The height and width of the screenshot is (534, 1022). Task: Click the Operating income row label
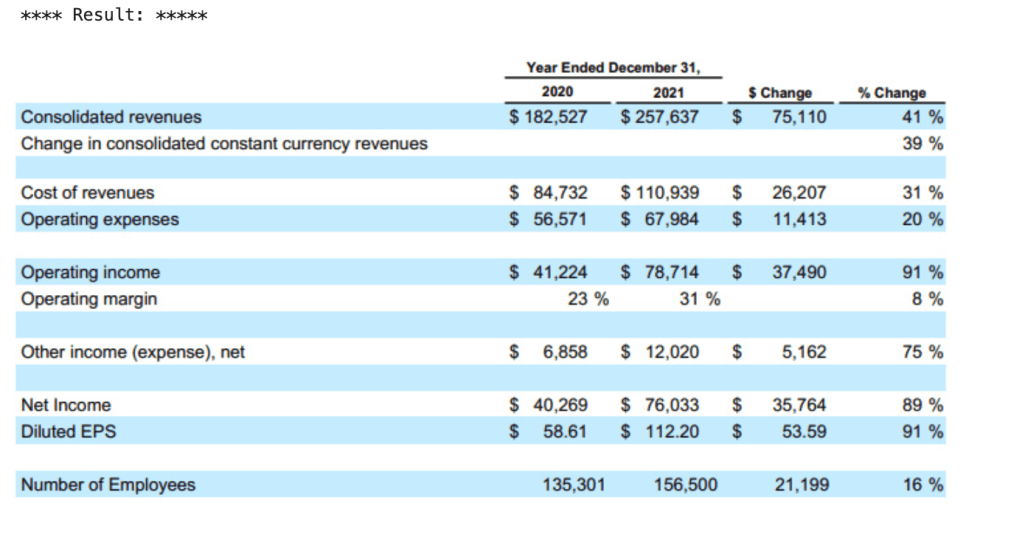tap(90, 272)
